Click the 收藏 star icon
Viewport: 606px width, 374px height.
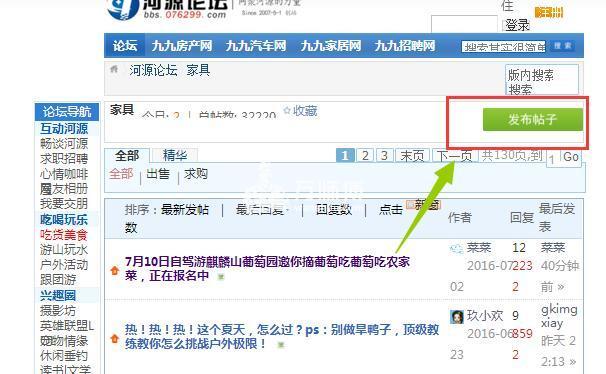(287, 110)
